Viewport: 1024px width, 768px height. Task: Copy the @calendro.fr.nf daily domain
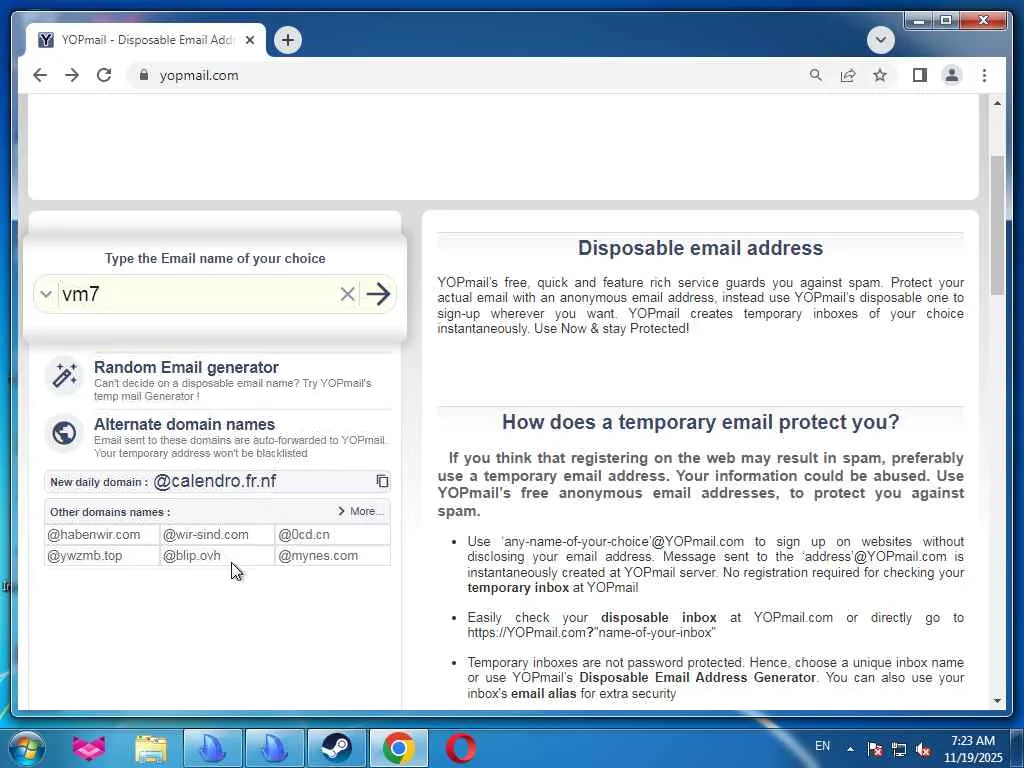point(382,481)
